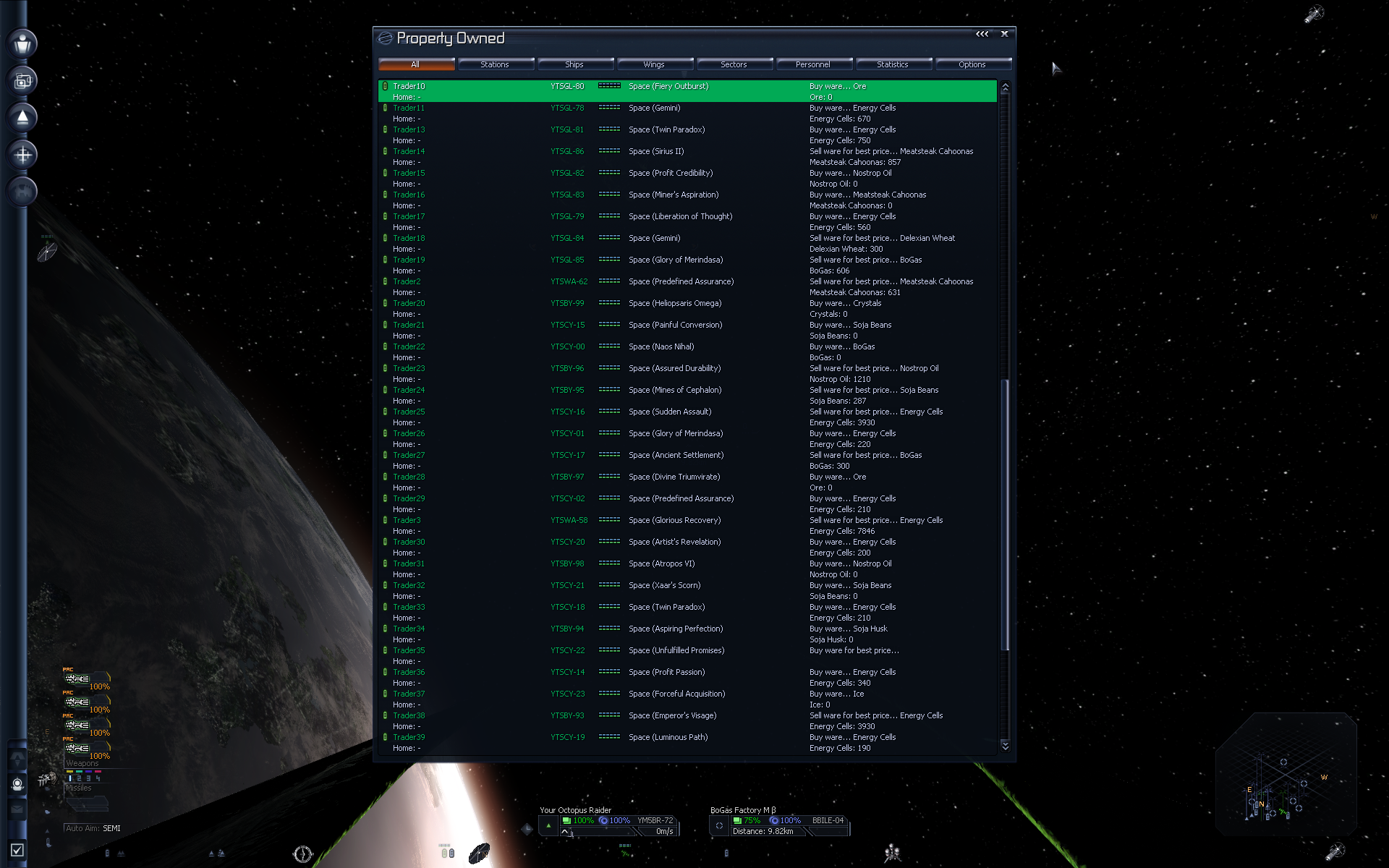The height and width of the screenshot is (868, 1389).
Task: Toggle the checkmark box in lower sidebar
Action: point(17,850)
